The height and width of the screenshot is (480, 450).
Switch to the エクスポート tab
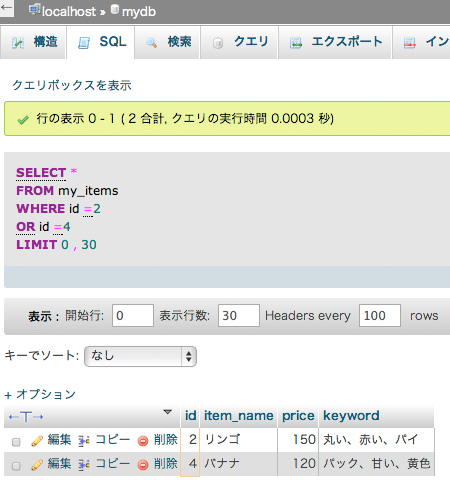click(x=335, y=42)
